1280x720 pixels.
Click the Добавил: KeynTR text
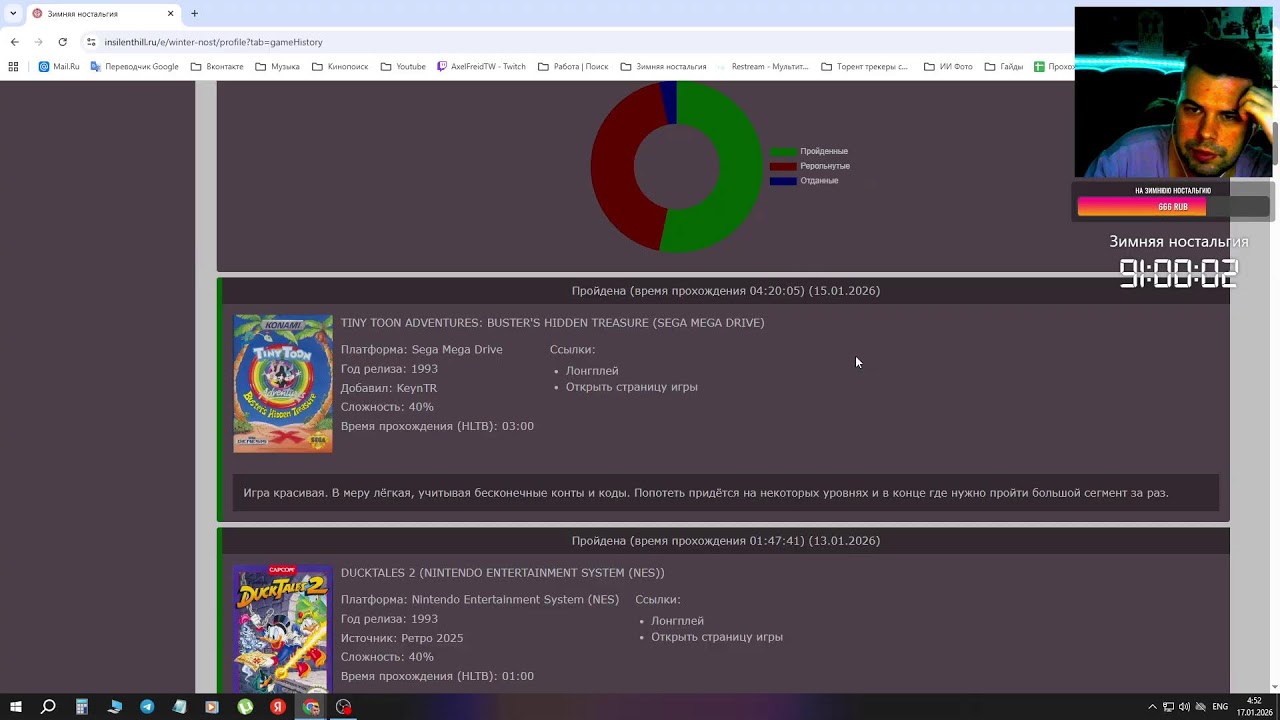tap(389, 388)
